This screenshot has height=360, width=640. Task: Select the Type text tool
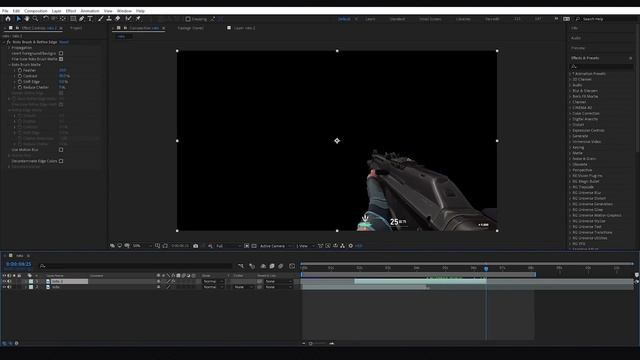click(90, 19)
